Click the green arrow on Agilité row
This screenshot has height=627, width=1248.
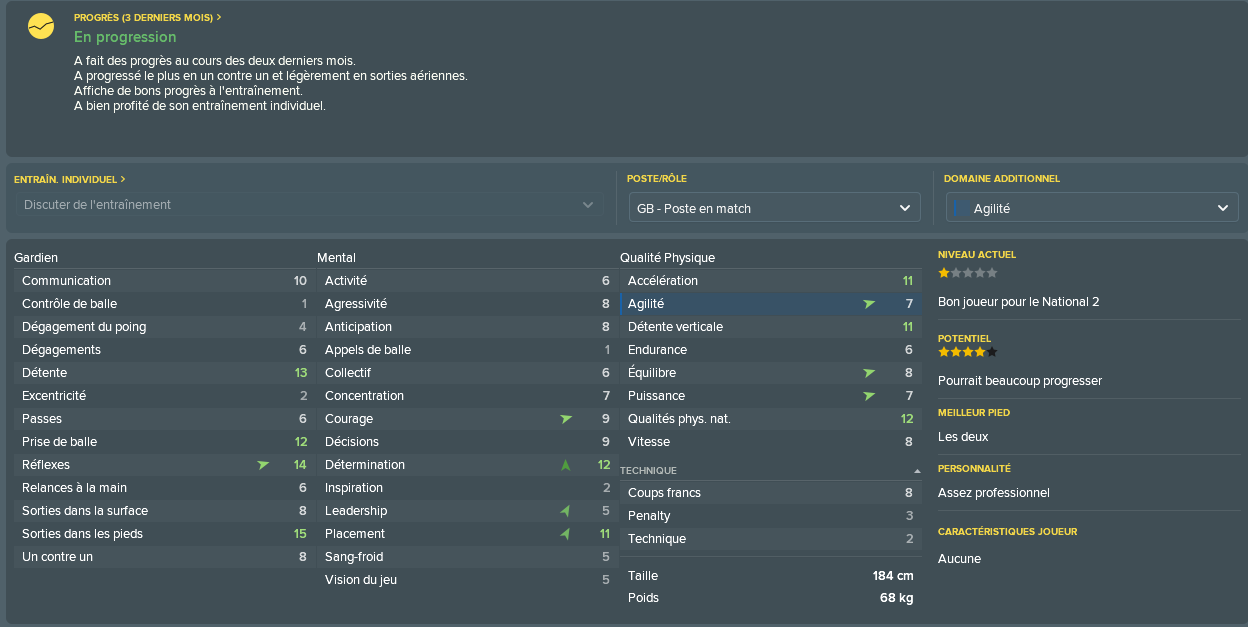click(x=869, y=304)
